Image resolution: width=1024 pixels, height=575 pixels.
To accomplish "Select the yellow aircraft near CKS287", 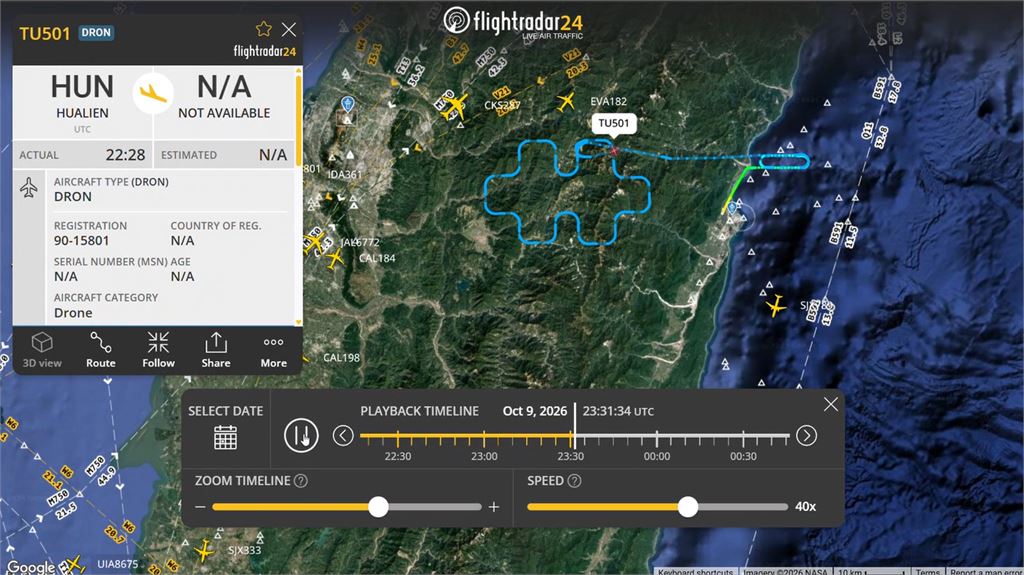I will point(453,106).
